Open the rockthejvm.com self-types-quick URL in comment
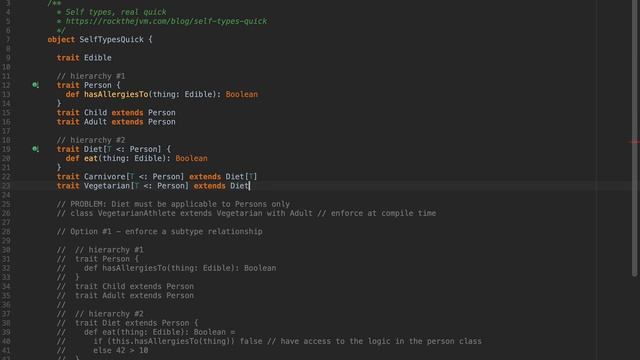640x360 pixels. click(166, 21)
